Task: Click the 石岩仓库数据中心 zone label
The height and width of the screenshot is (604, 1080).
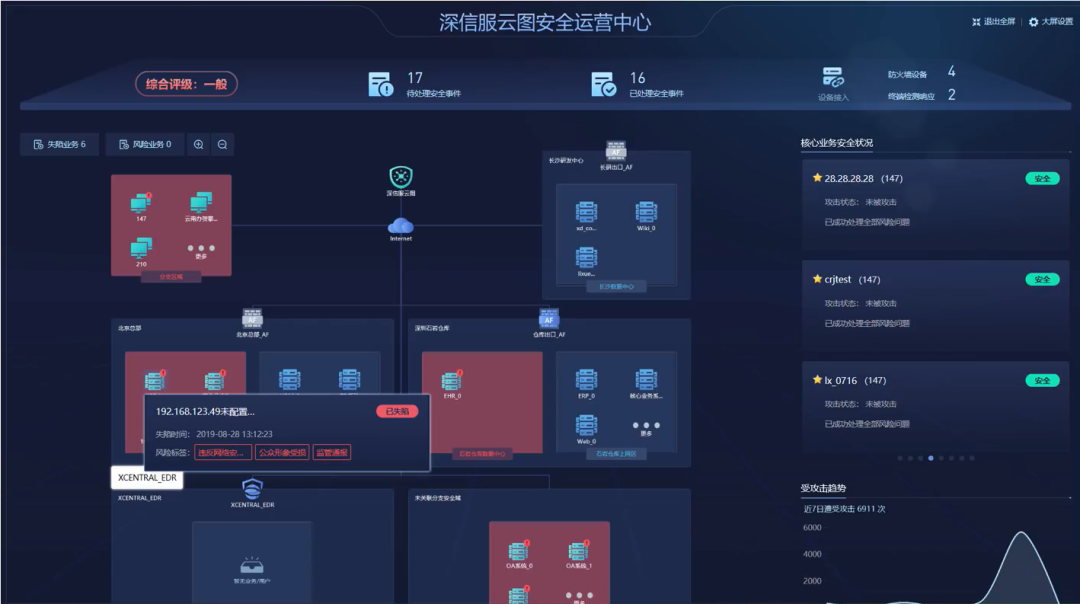Action: coord(482,454)
